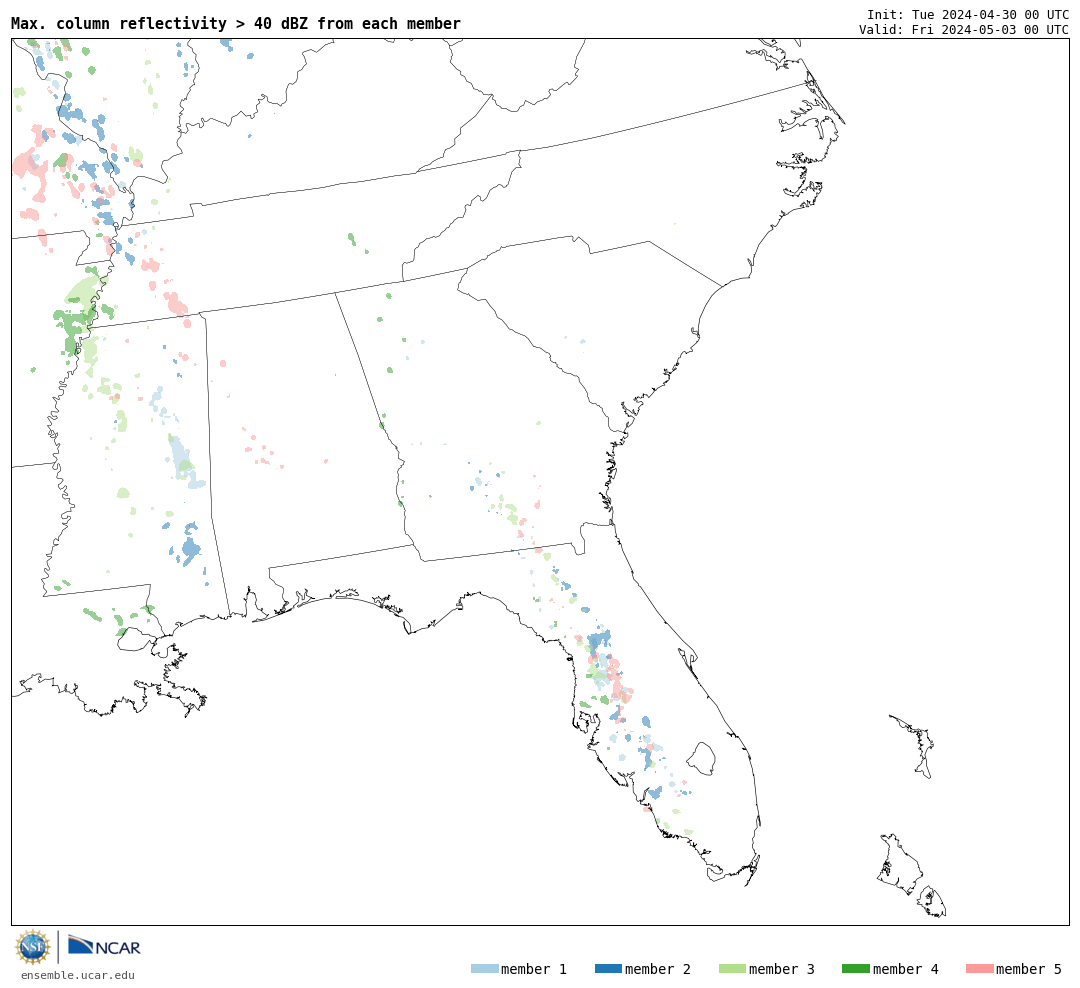Click the member 1 light blue swatch
Image resolution: width=1080 pixels, height=988 pixels.
pos(484,969)
